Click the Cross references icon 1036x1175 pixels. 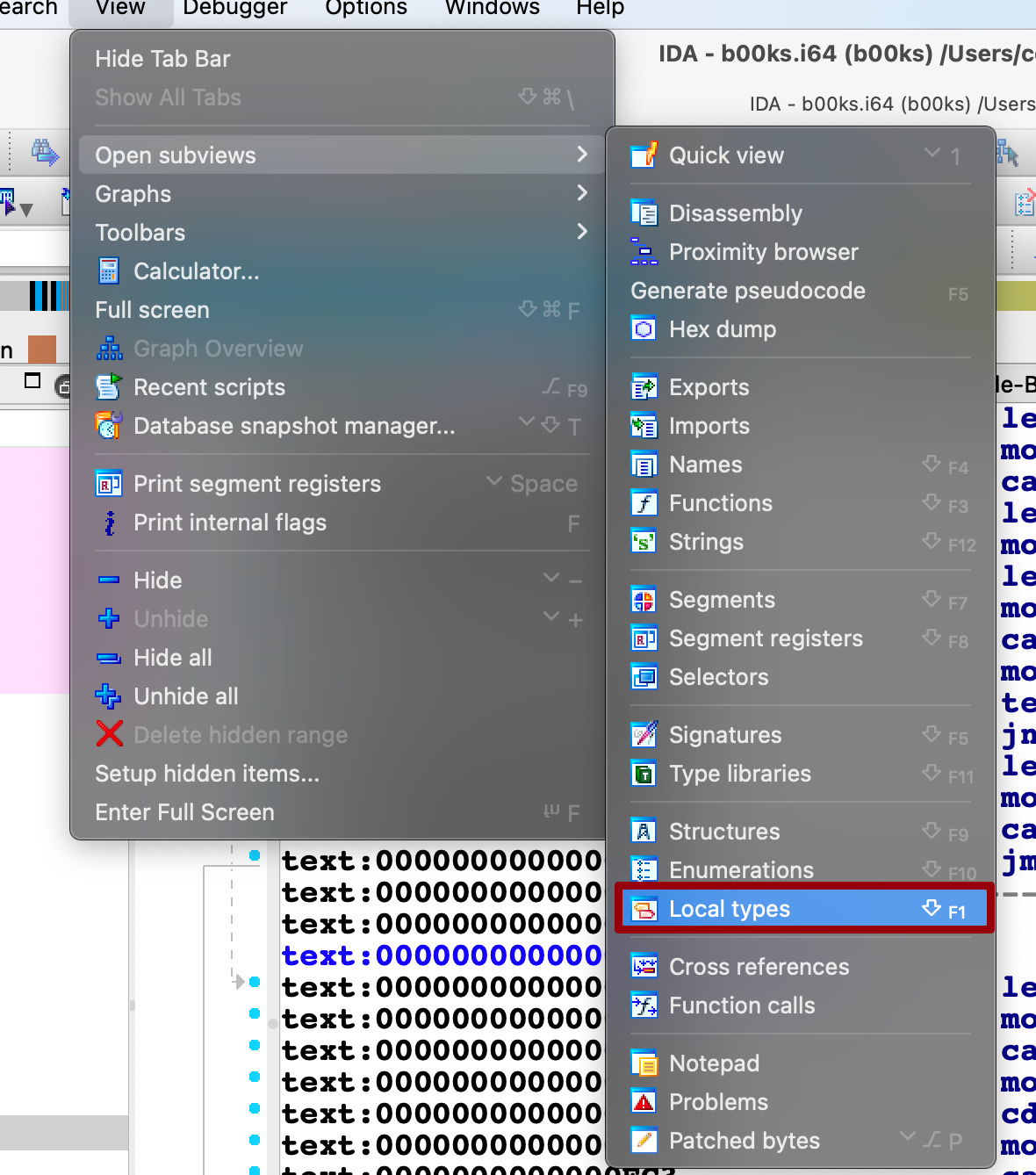(x=644, y=967)
